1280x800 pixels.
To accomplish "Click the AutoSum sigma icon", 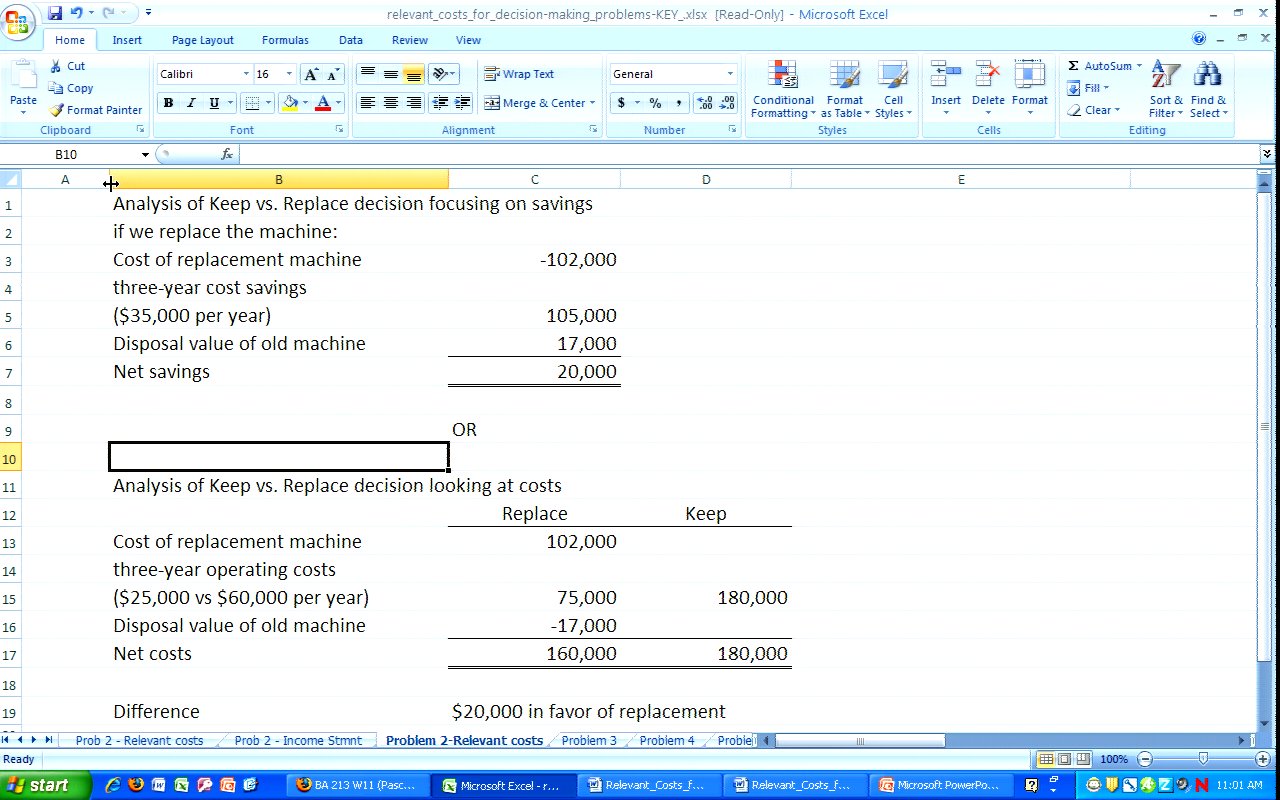I will click(1073, 66).
